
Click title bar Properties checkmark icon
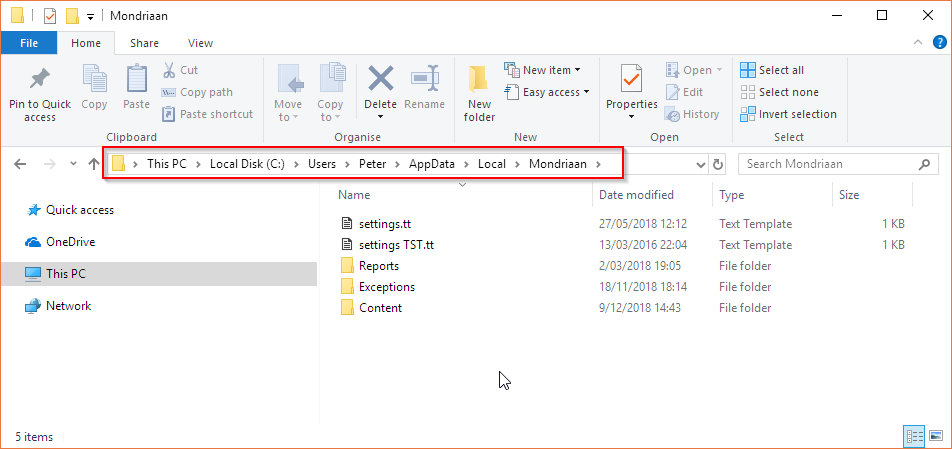click(50, 16)
